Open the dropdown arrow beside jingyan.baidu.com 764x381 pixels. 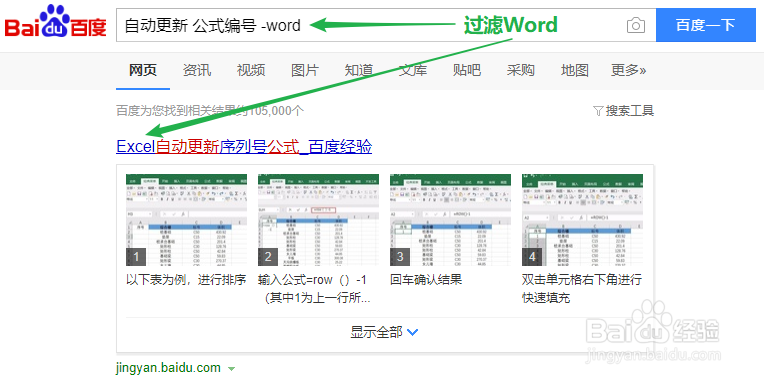tap(231, 369)
